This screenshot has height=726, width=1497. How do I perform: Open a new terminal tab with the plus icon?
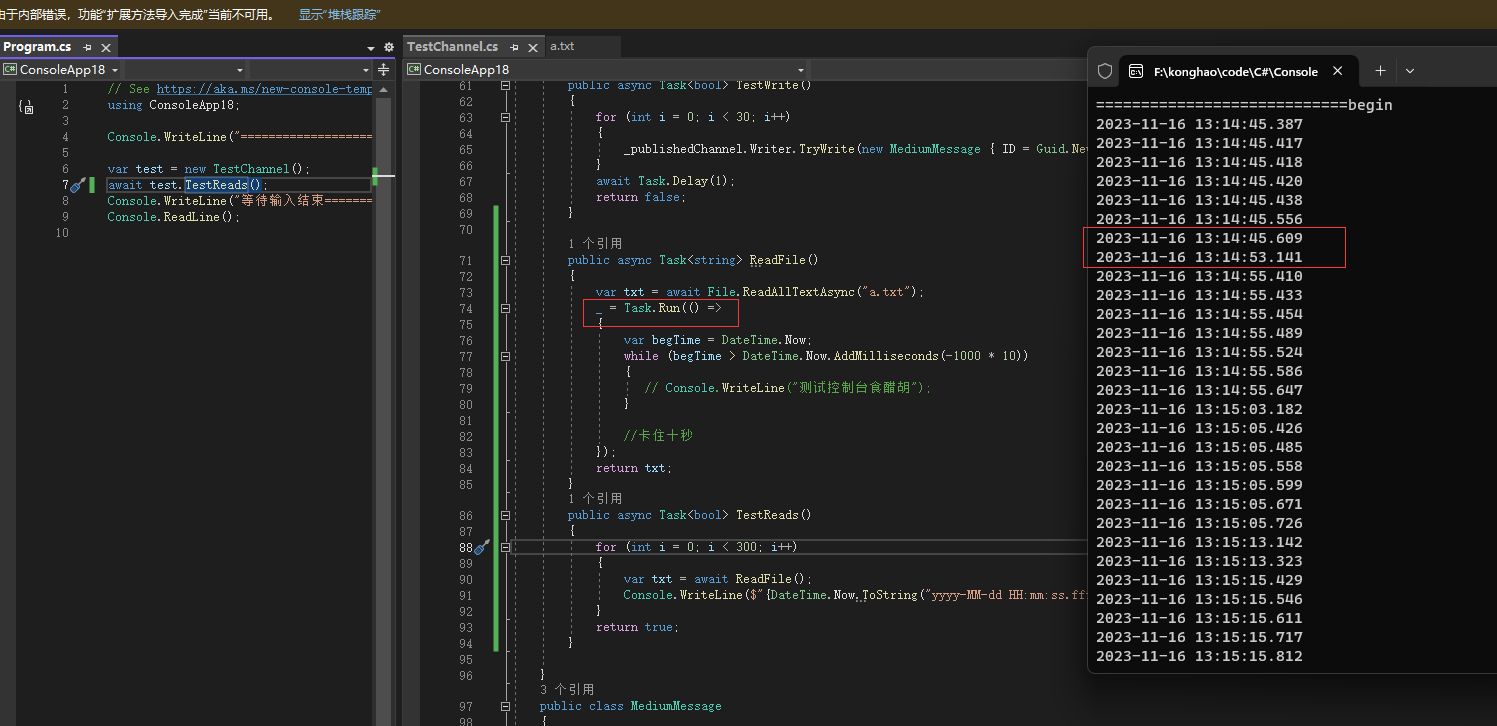(x=1380, y=70)
